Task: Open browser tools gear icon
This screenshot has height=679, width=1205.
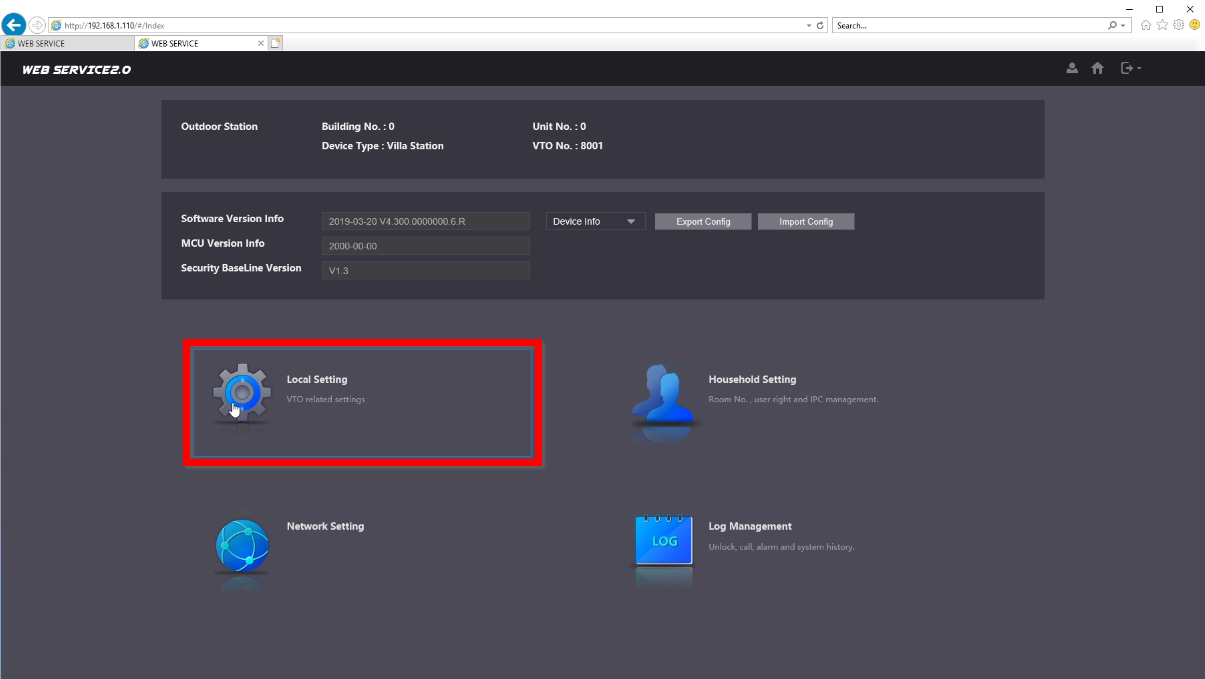Action: tap(1178, 25)
